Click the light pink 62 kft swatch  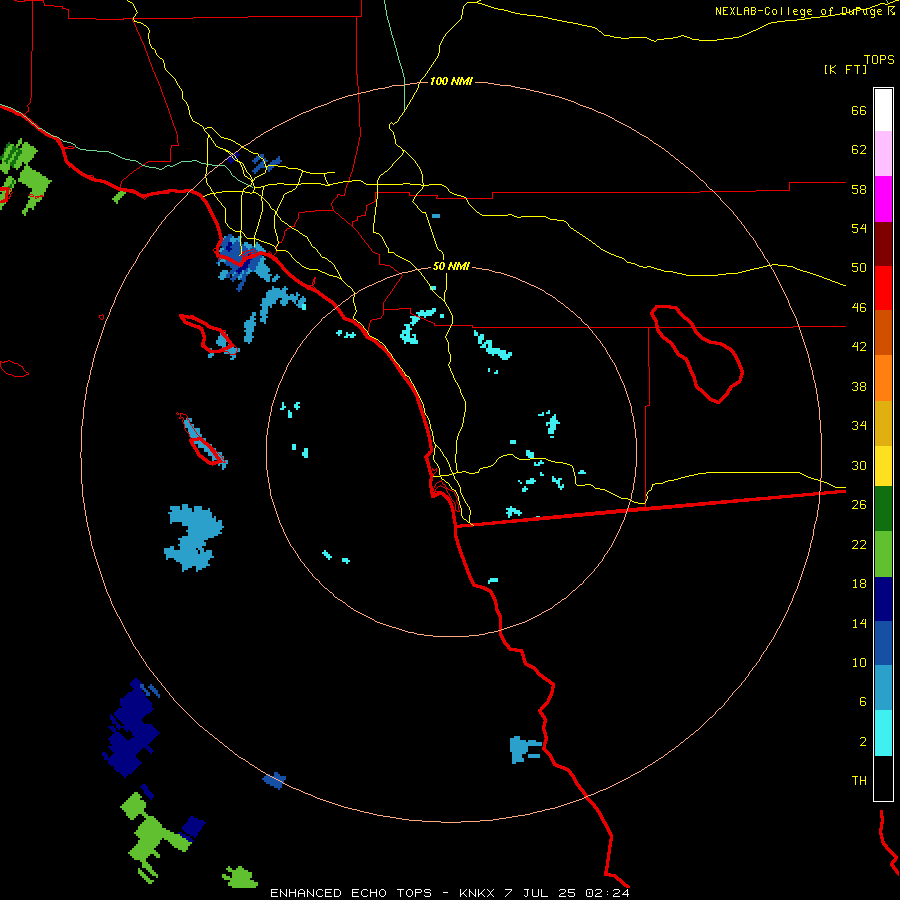tap(883, 154)
